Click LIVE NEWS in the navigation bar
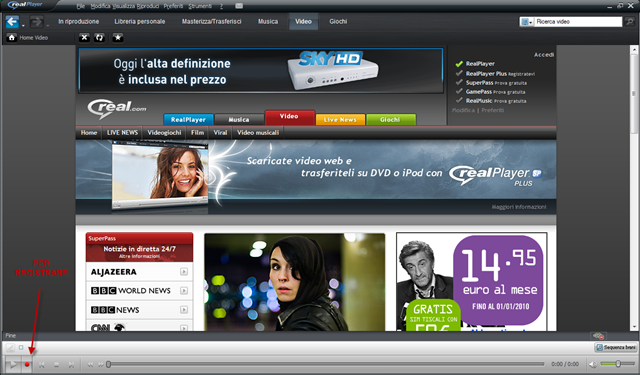Image resolution: width=640 pixels, height=375 pixels. point(122,133)
